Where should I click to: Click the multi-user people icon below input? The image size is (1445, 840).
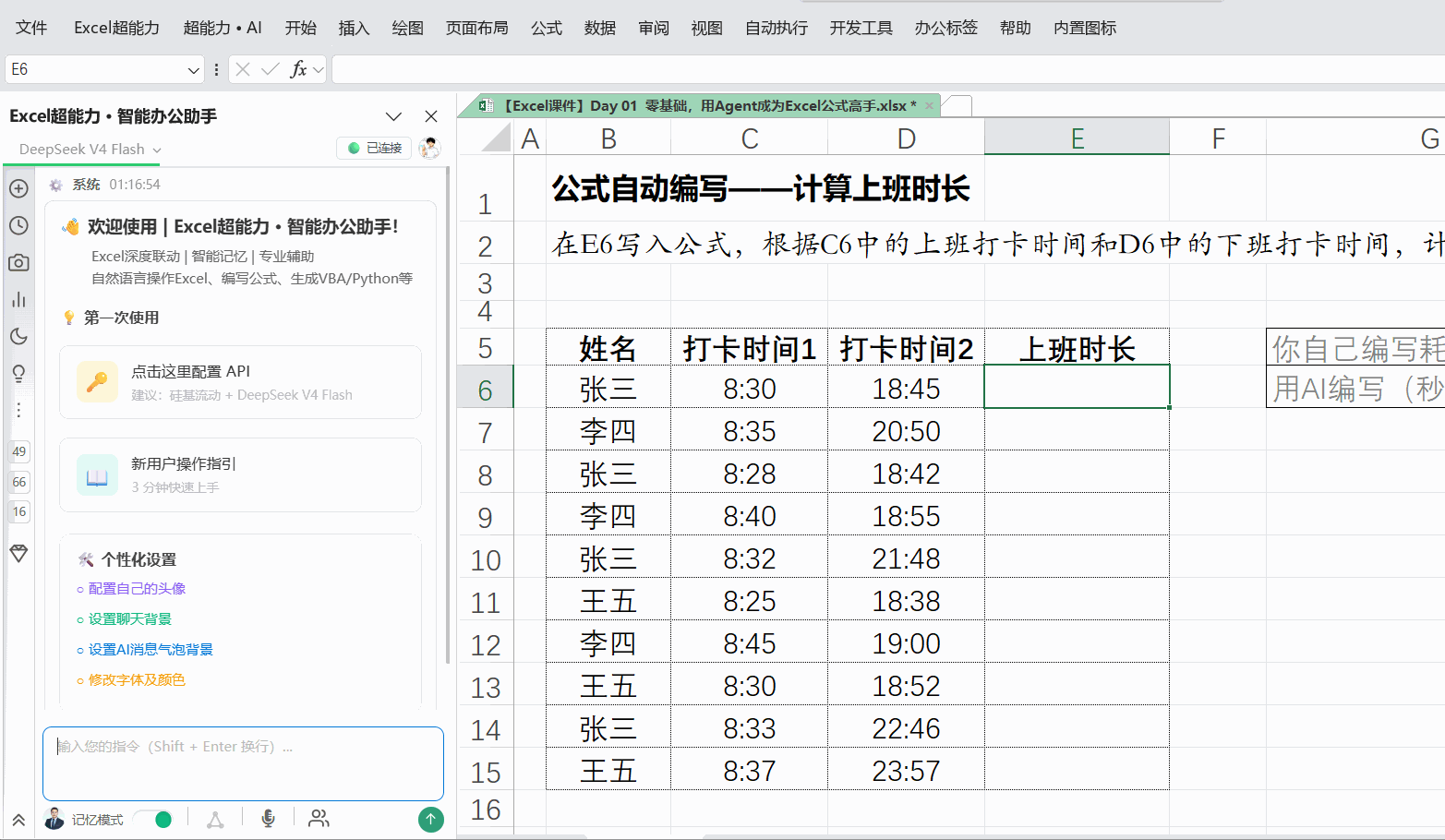click(319, 819)
